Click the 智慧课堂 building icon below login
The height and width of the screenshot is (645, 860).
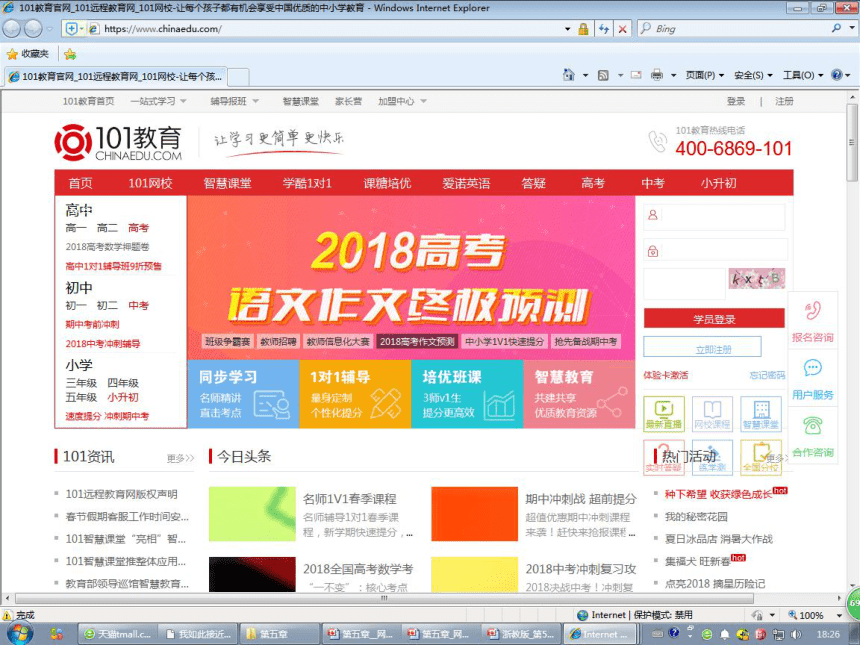click(761, 414)
